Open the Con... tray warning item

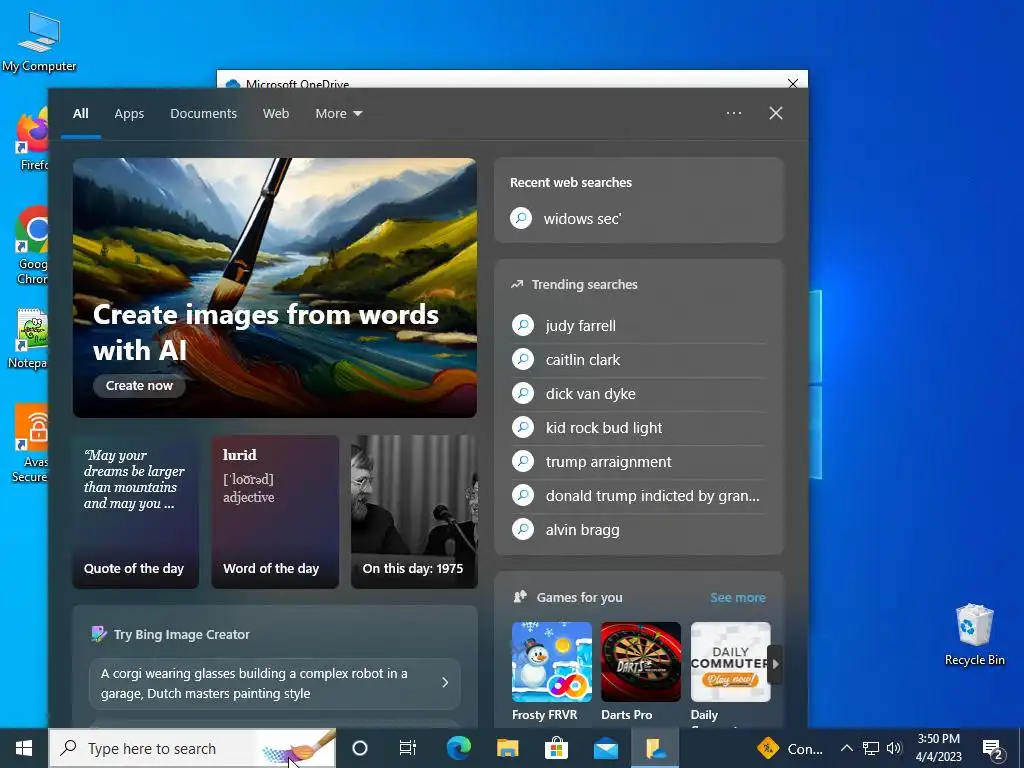(x=790, y=748)
